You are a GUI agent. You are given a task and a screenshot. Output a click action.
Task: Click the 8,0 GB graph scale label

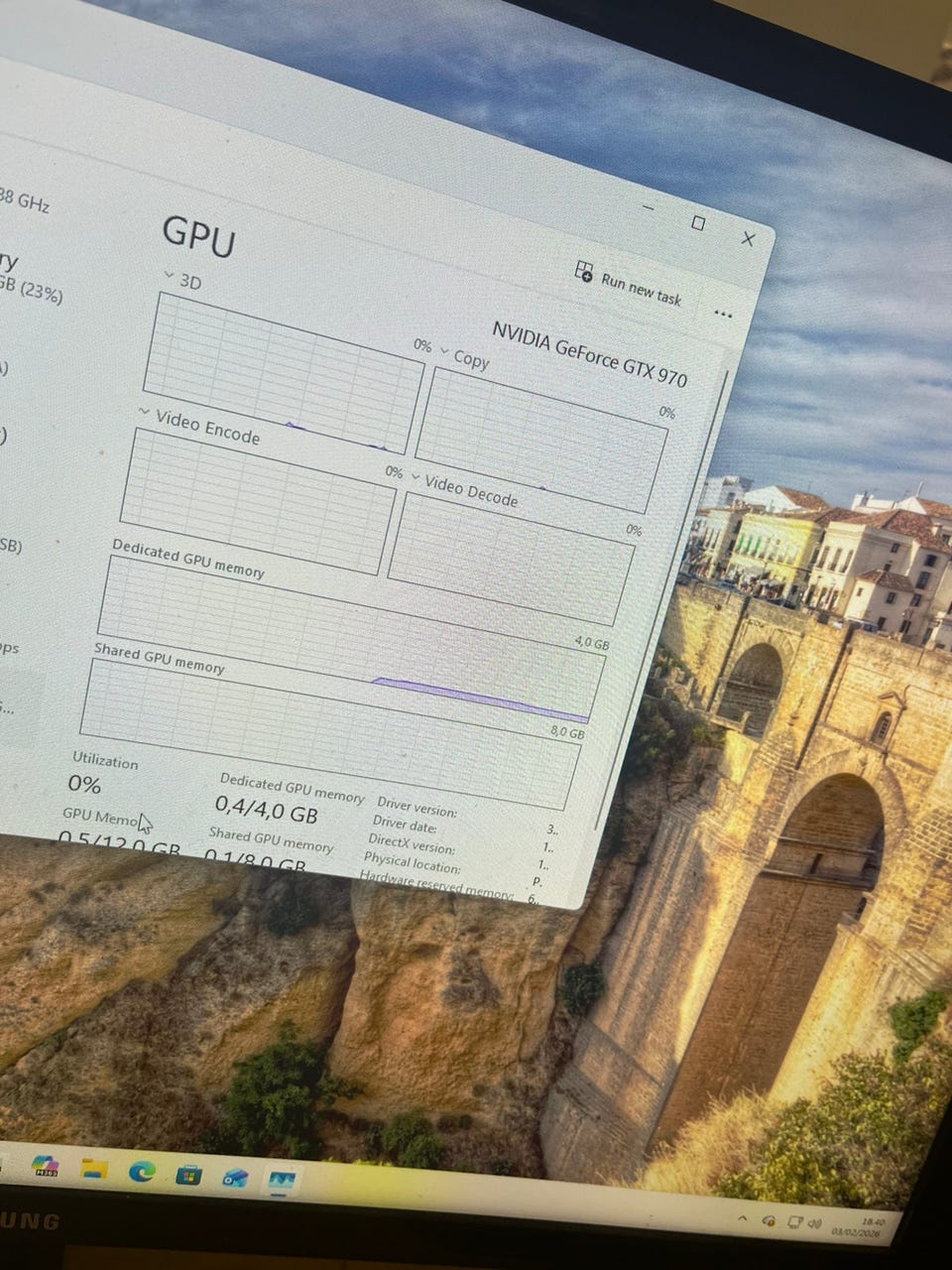pyautogui.click(x=567, y=732)
